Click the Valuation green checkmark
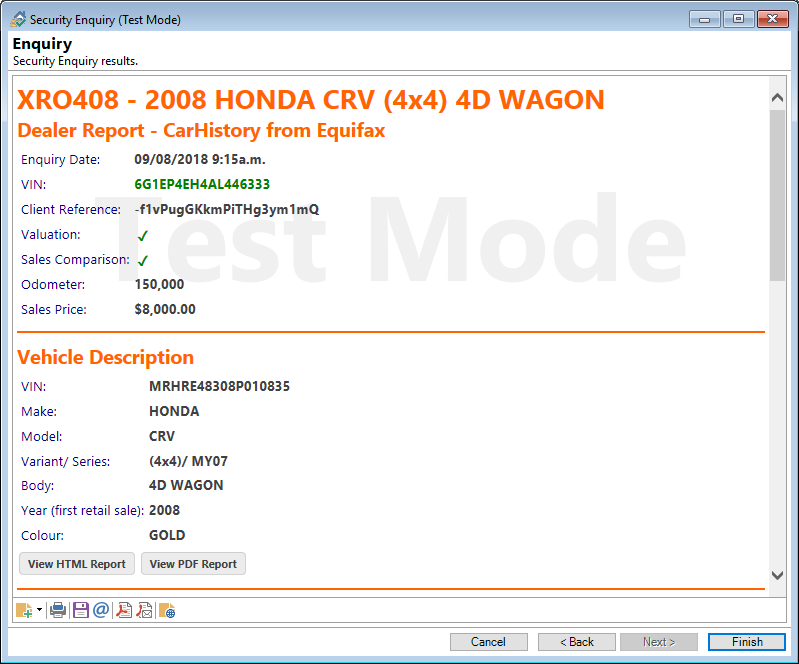 click(143, 235)
